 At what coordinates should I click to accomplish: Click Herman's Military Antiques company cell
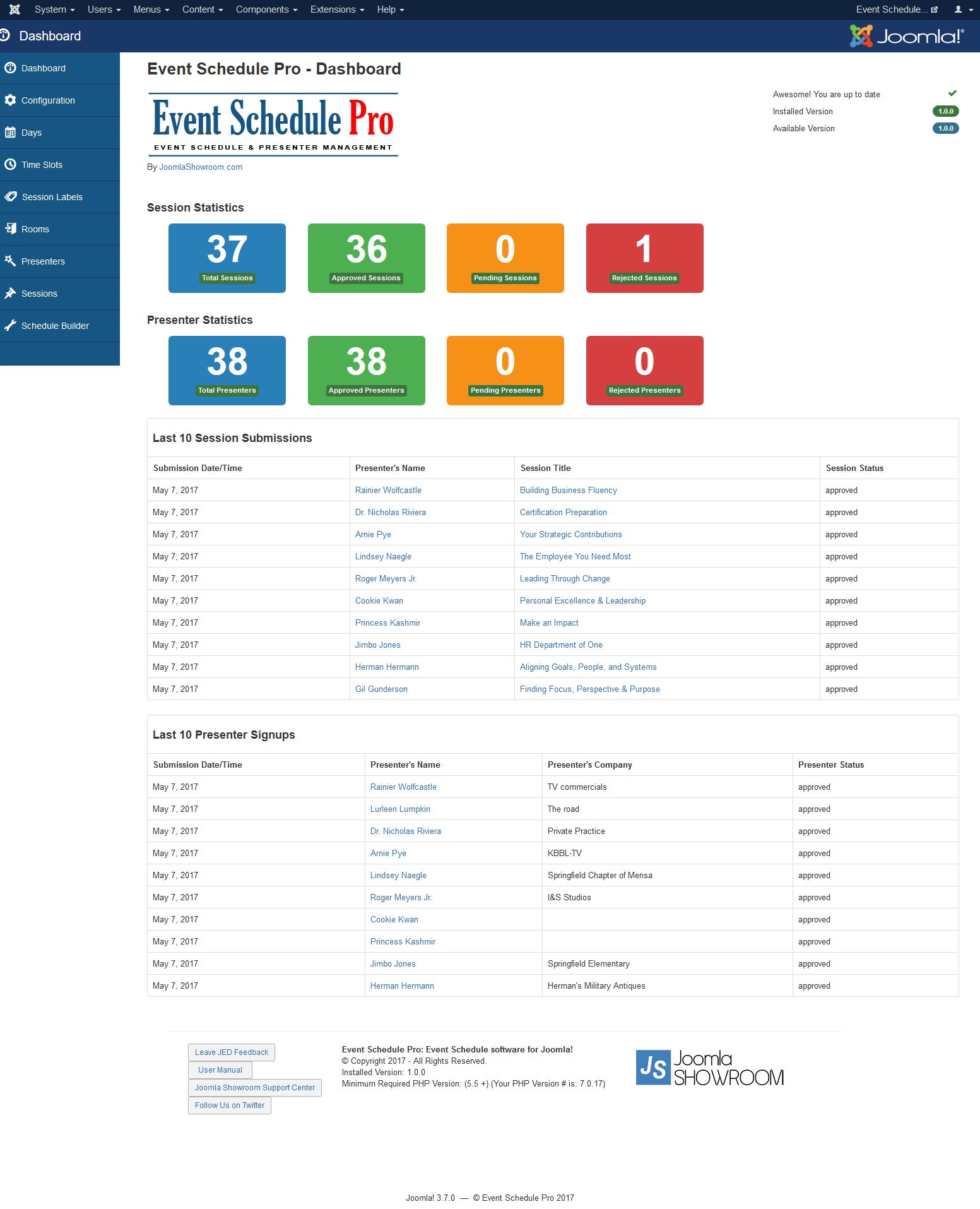pyautogui.click(x=668, y=986)
